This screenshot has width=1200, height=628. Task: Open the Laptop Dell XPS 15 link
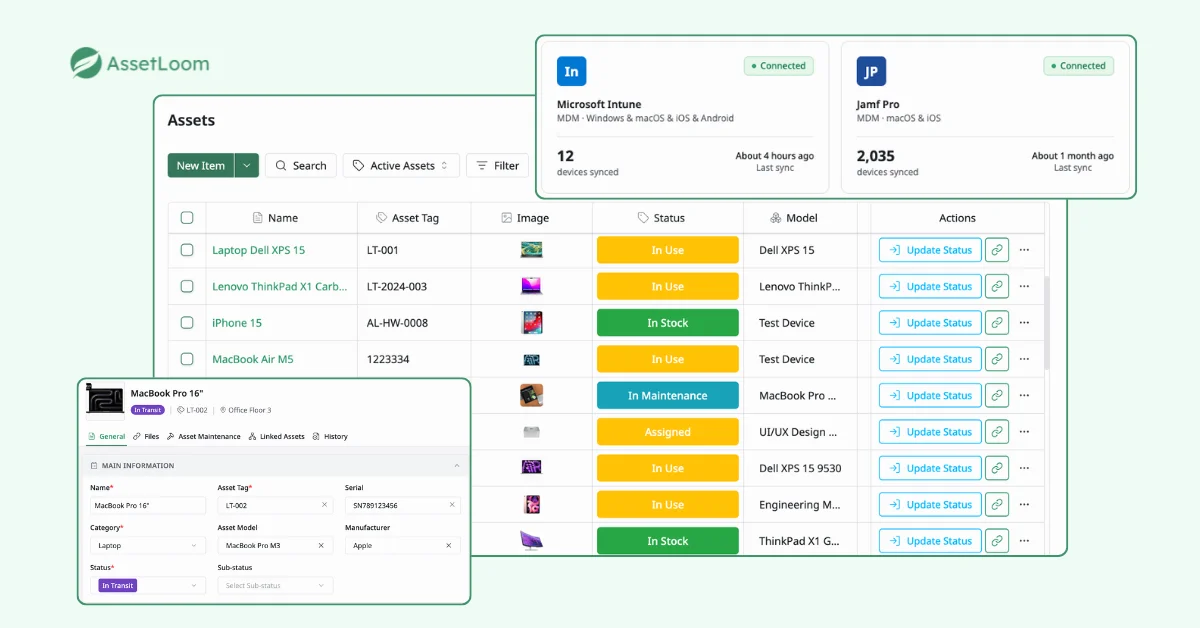click(259, 250)
